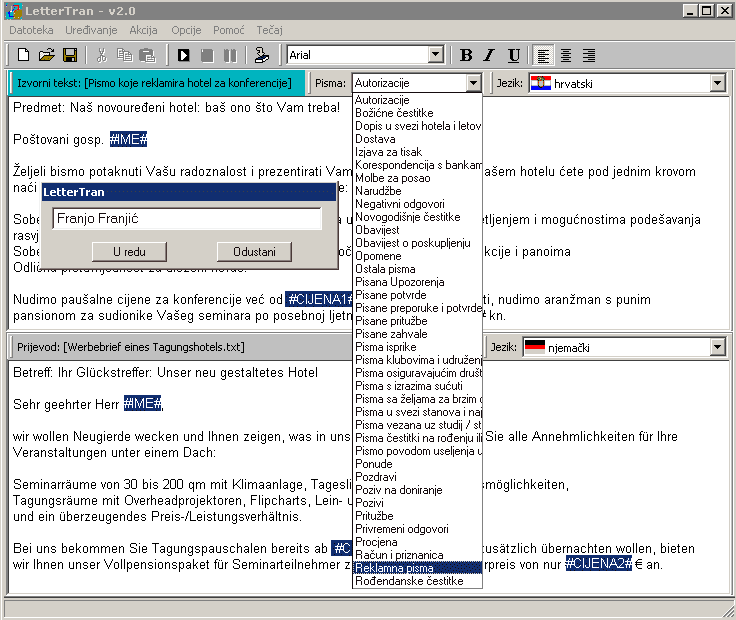Pick Negativni odgovori entry

coord(417,204)
